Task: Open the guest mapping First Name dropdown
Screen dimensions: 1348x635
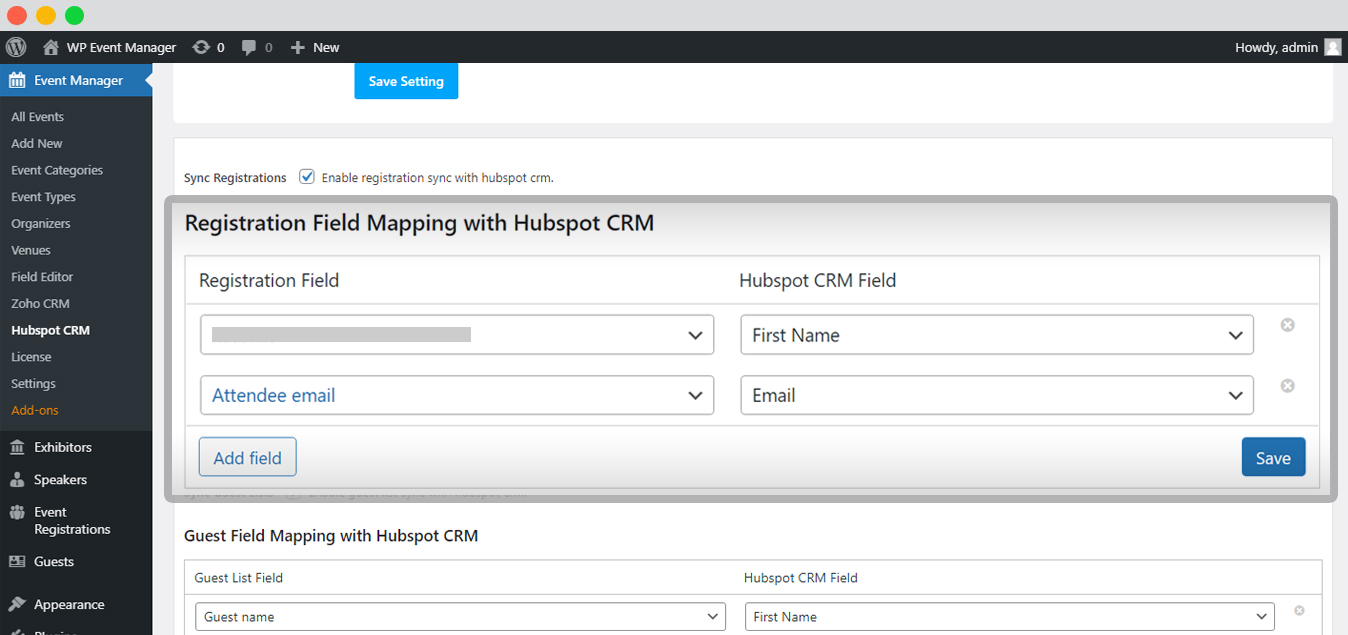Action: coord(1010,617)
